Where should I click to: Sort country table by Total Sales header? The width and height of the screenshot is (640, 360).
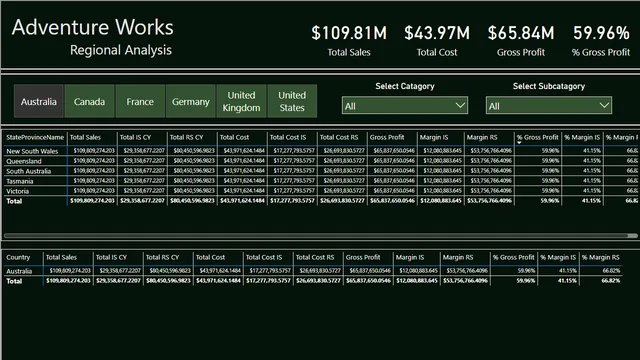[61, 258]
